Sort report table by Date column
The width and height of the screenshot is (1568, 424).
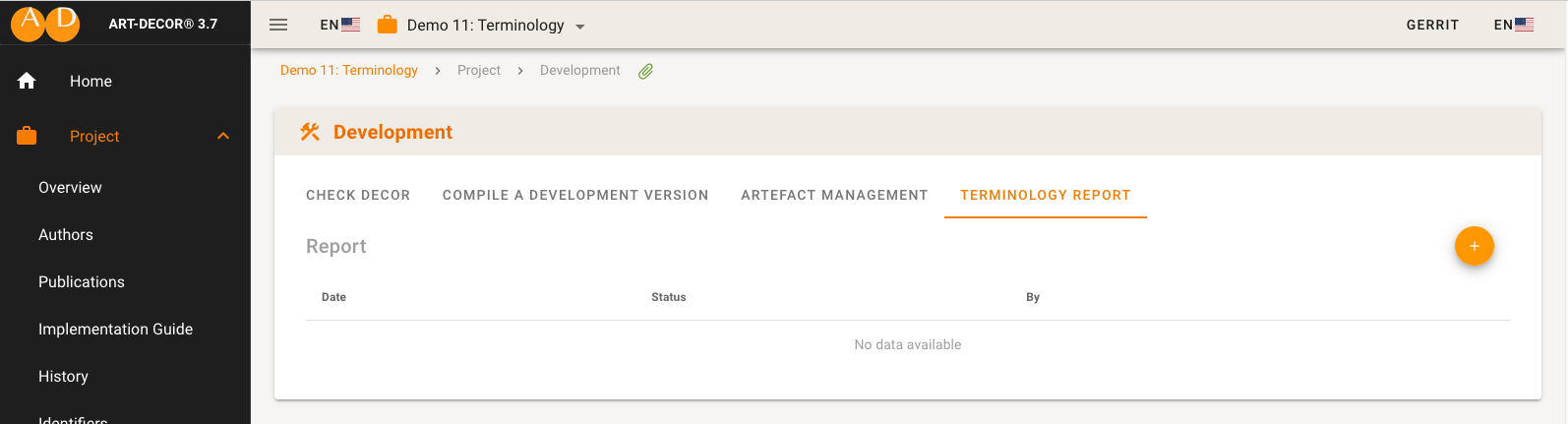tap(333, 297)
